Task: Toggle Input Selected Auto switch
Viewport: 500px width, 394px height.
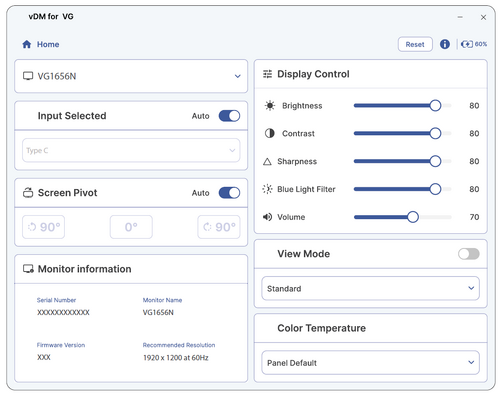Action: [x=229, y=116]
